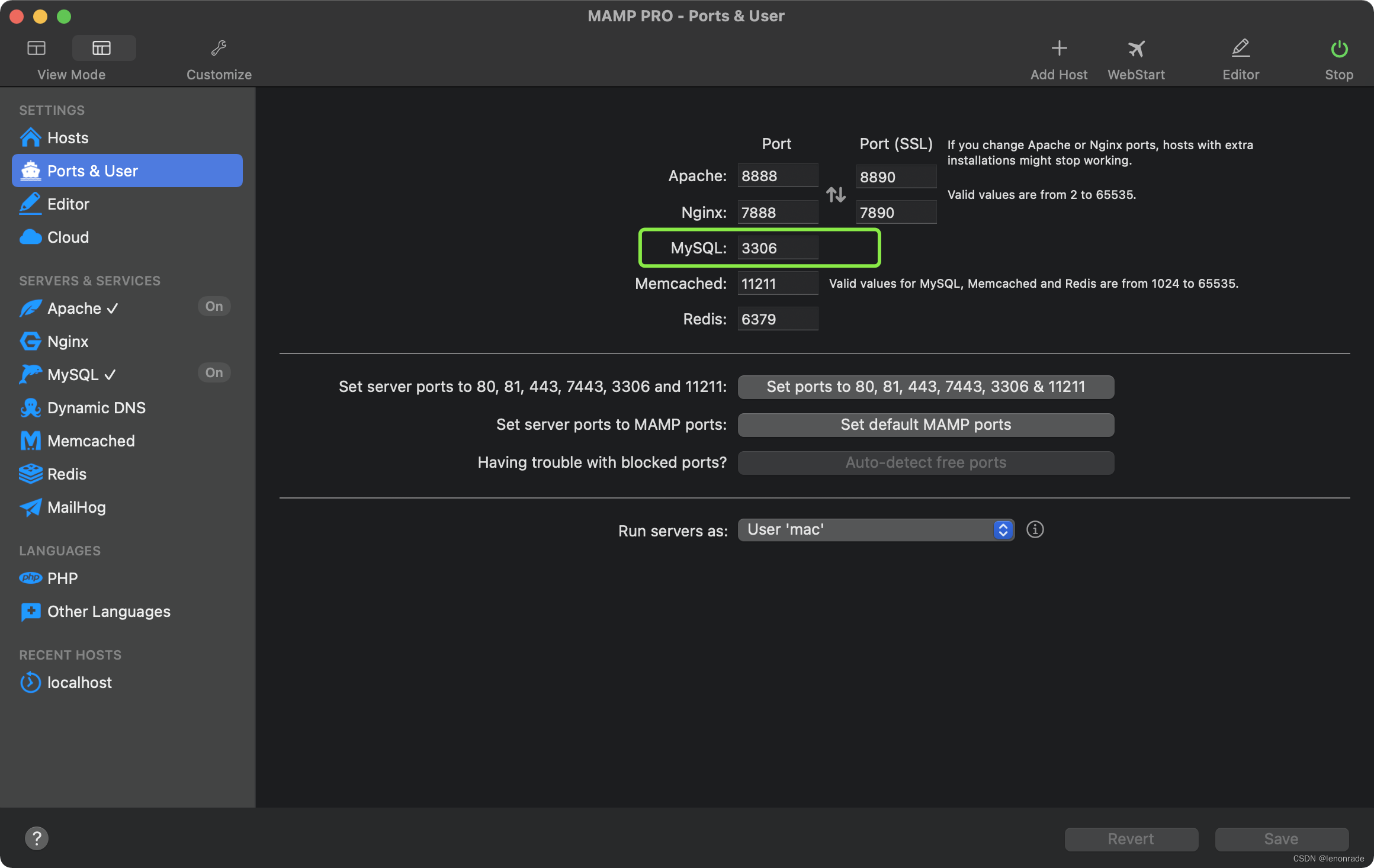Click the Add Host plus icon
Image resolution: width=1374 pixels, height=868 pixels.
[1059, 48]
